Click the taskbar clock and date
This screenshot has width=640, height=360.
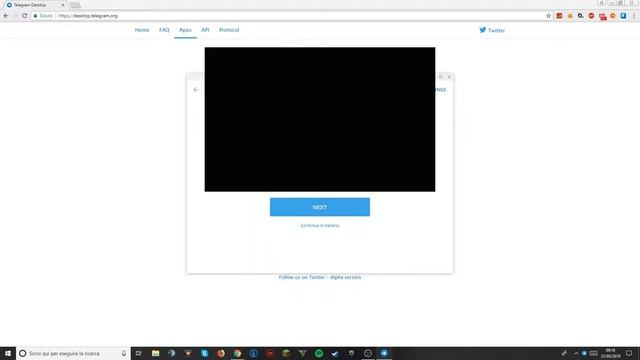[x=611, y=353]
